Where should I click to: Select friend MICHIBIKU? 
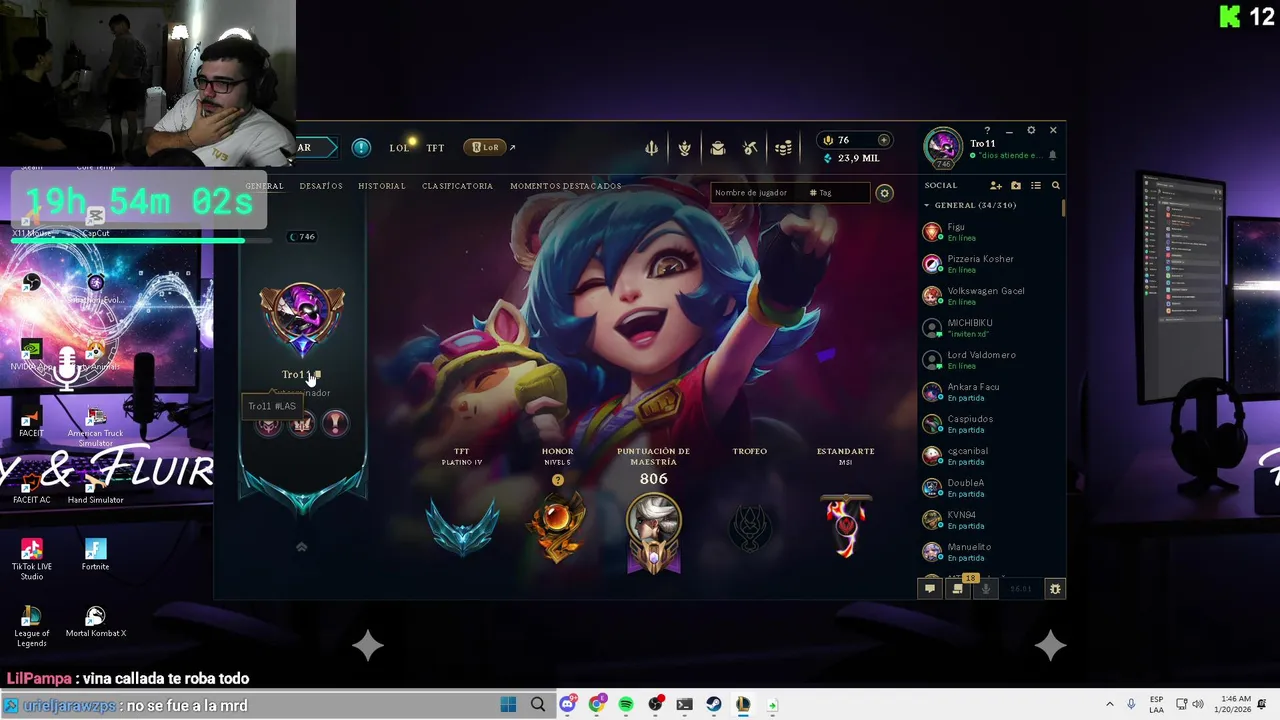coord(989,328)
